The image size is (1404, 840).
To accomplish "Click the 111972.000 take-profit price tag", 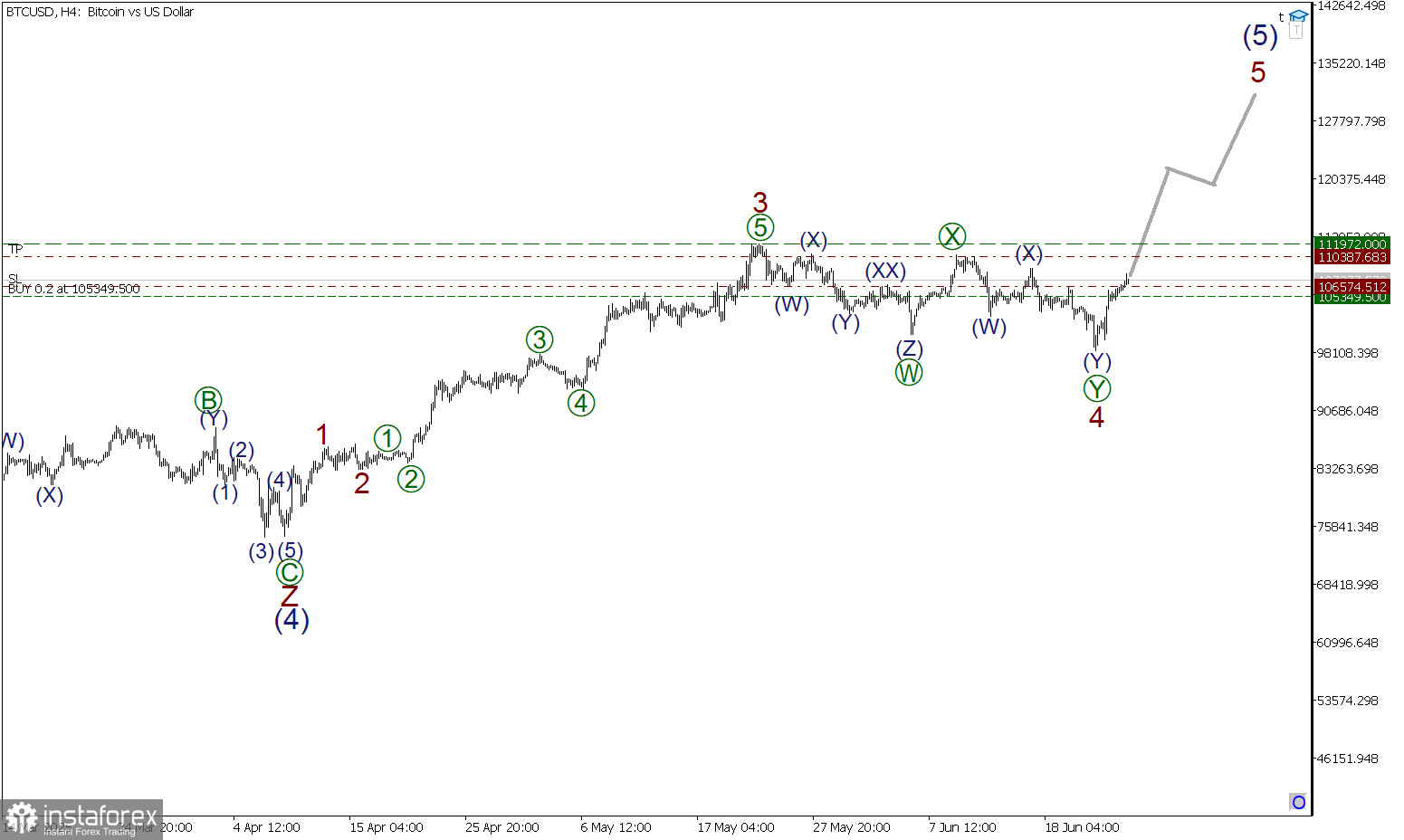I will coord(1352,244).
